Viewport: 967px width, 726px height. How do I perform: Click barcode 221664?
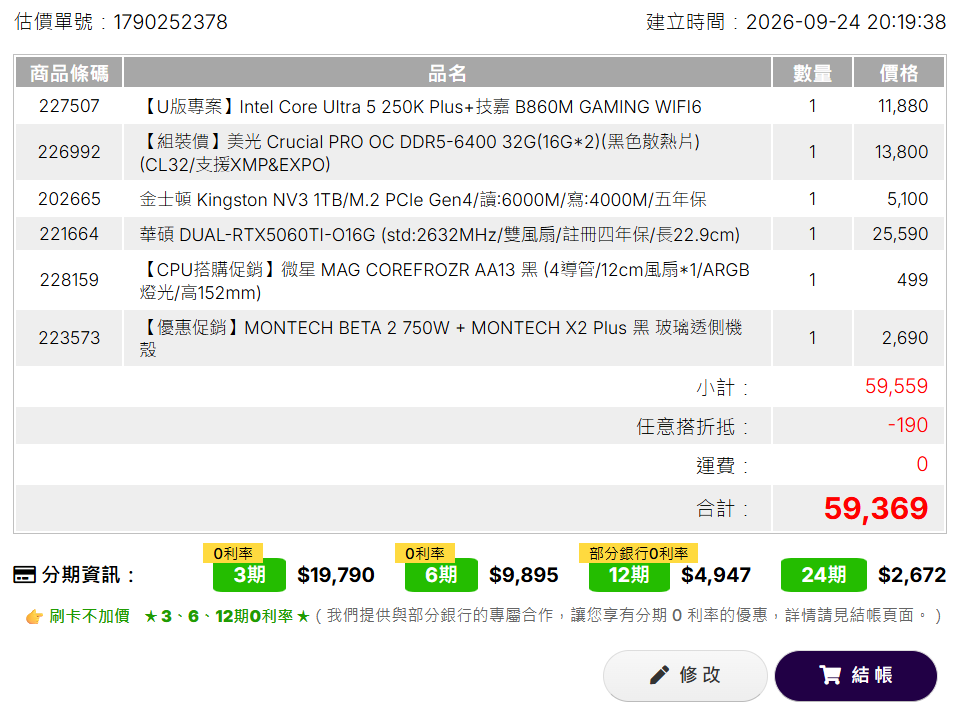[69, 234]
